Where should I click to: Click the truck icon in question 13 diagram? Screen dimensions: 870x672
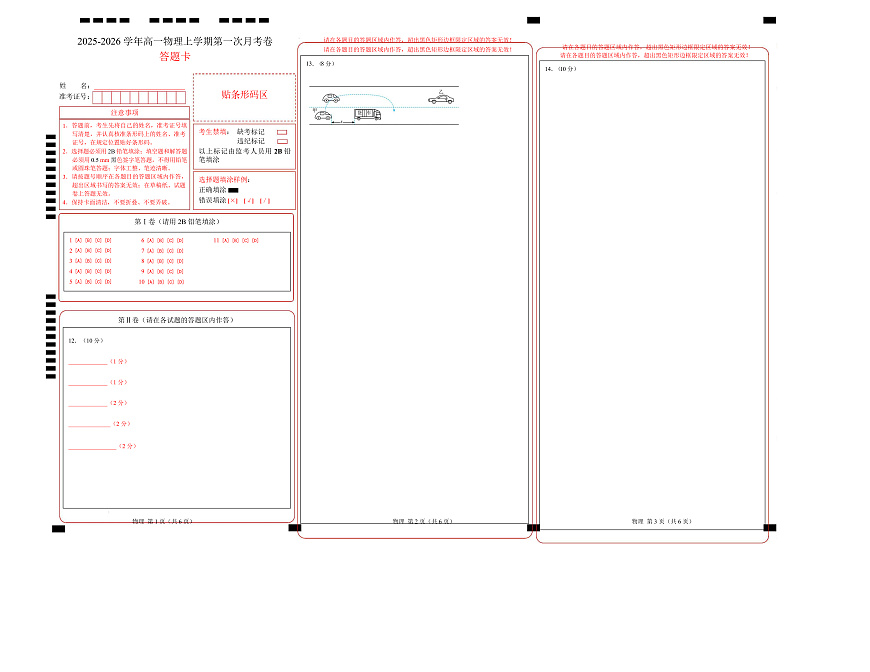coord(367,115)
